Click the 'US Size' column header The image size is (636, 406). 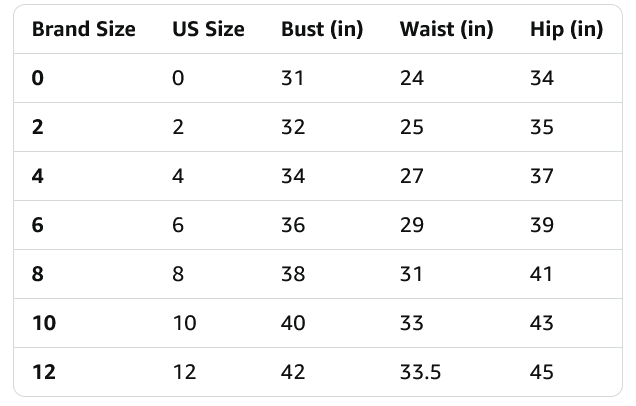pyautogui.click(x=208, y=29)
